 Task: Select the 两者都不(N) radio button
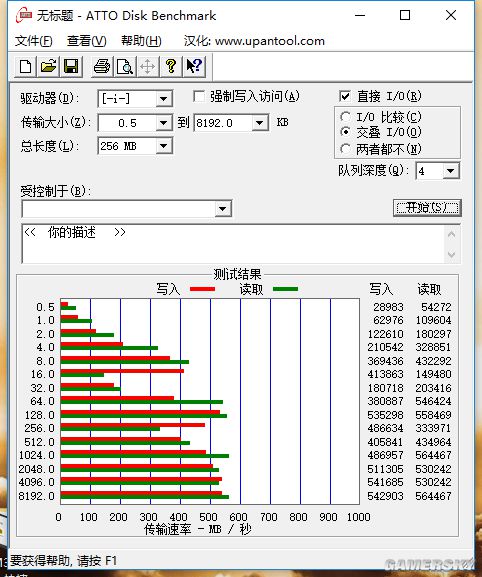pyautogui.click(x=345, y=149)
